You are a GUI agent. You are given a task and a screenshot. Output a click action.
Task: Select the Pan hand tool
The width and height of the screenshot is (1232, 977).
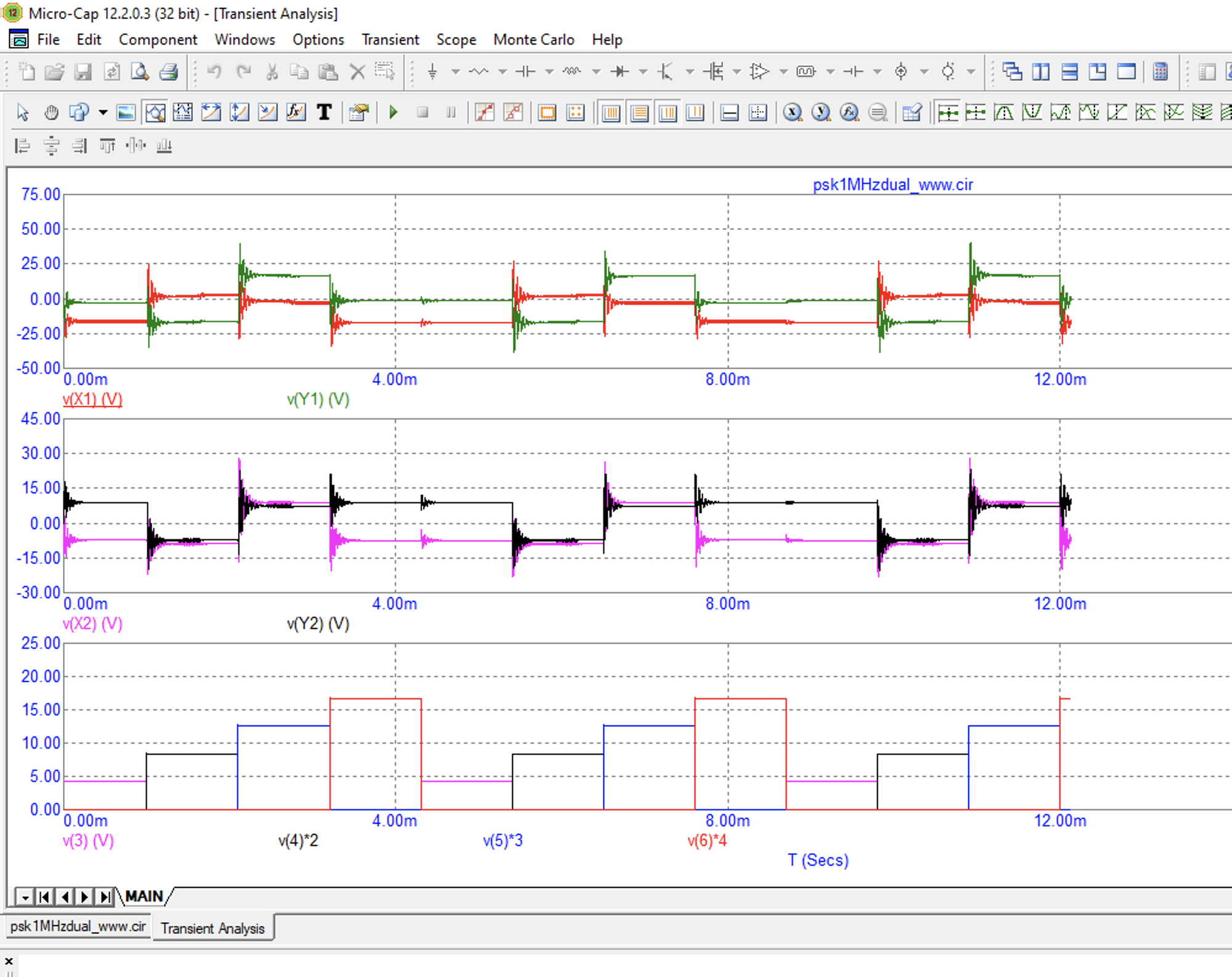click(x=51, y=112)
